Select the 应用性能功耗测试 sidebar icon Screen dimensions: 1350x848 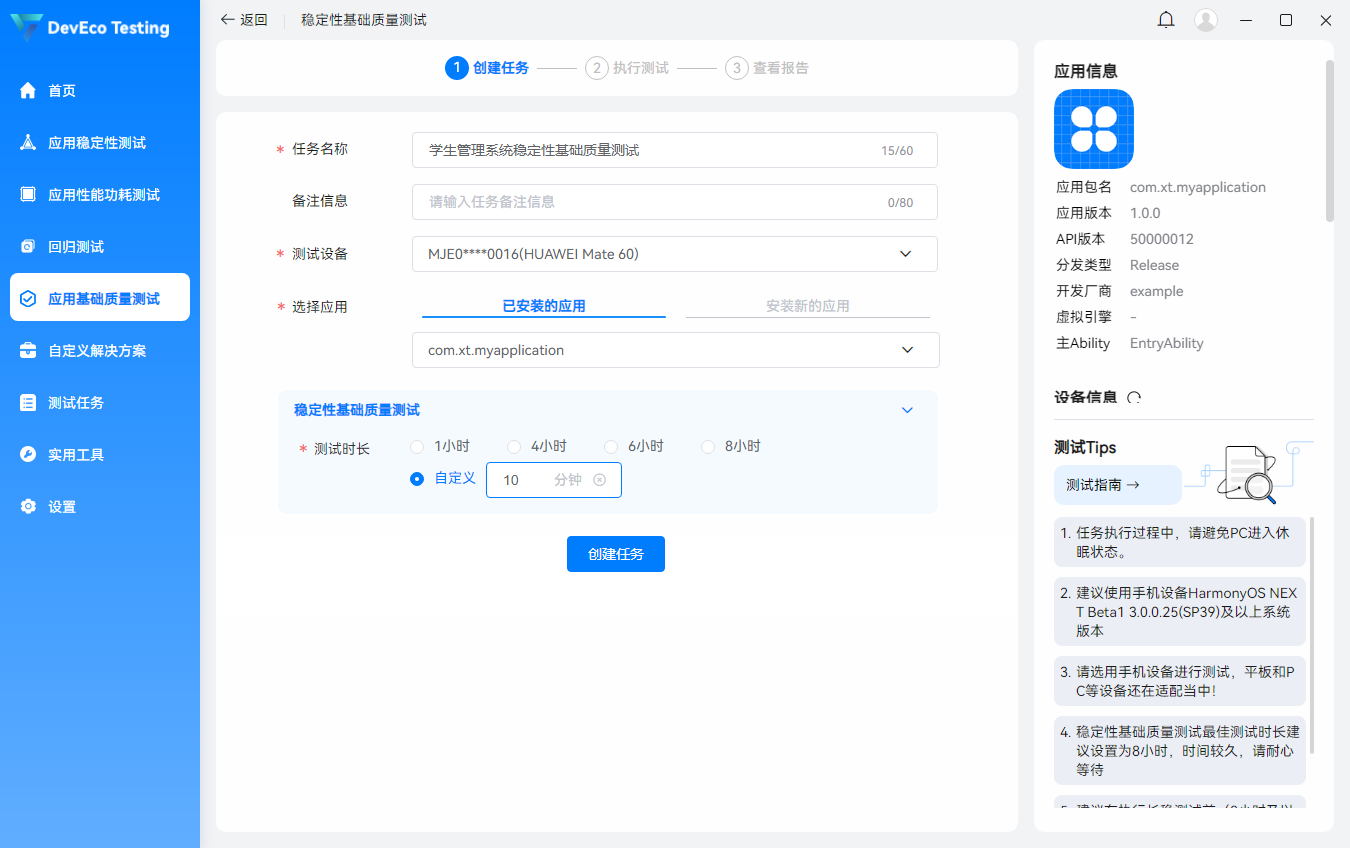click(x=28, y=195)
